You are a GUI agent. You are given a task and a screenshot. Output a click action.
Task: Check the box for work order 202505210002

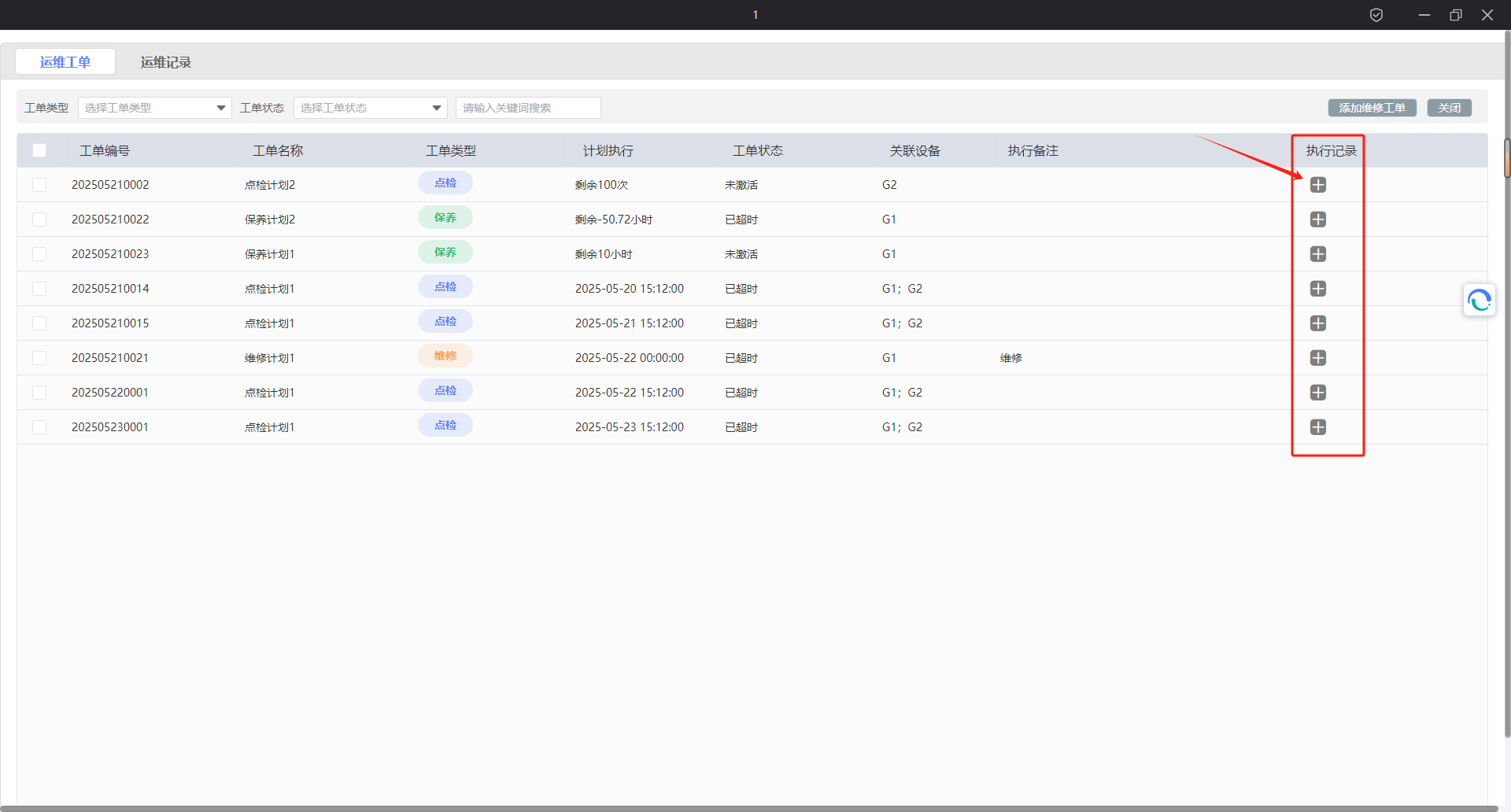click(39, 185)
